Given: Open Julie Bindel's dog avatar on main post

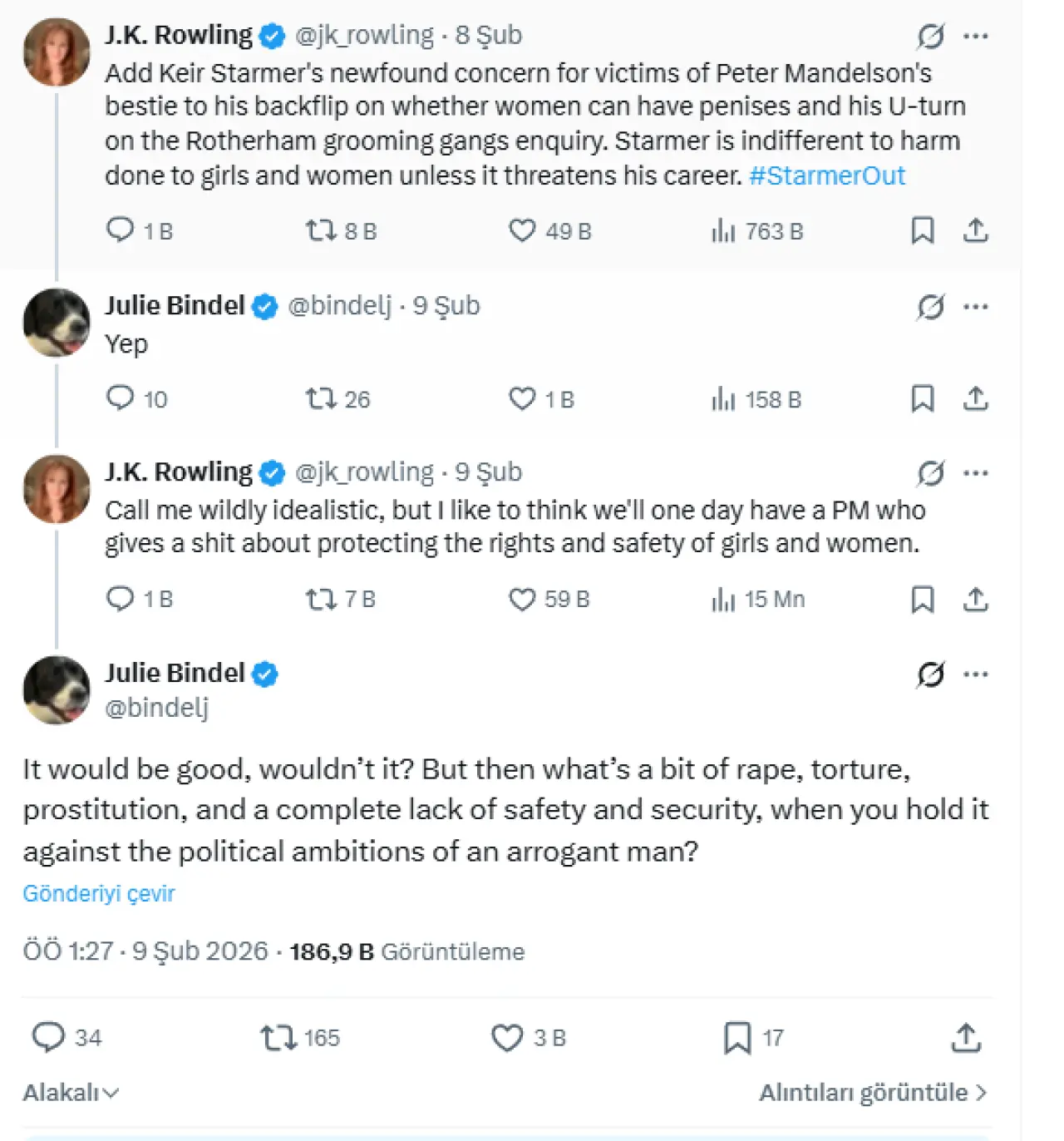Looking at the screenshot, I should coord(56,689).
